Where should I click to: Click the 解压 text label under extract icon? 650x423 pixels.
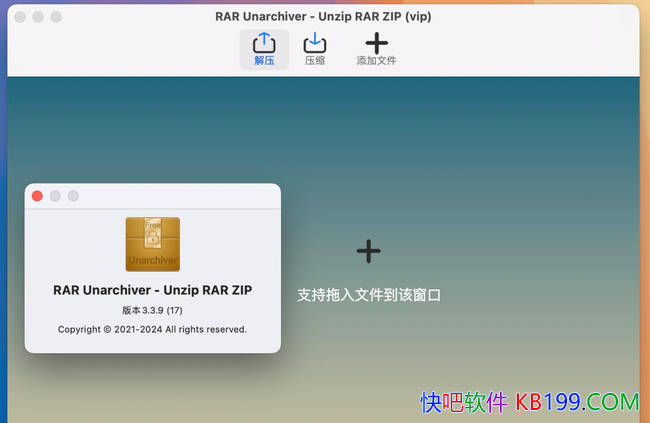pyautogui.click(x=264, y=61)
